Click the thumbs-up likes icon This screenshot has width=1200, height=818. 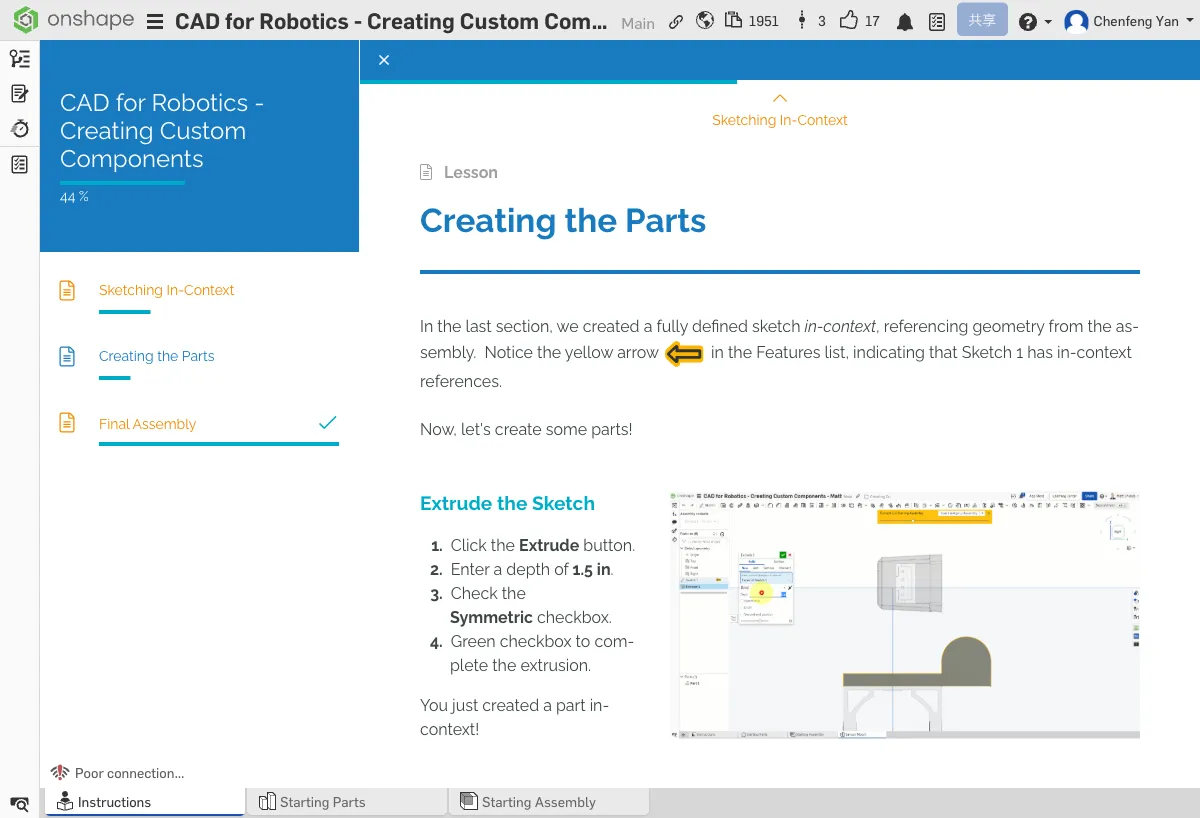coord(849,21)
